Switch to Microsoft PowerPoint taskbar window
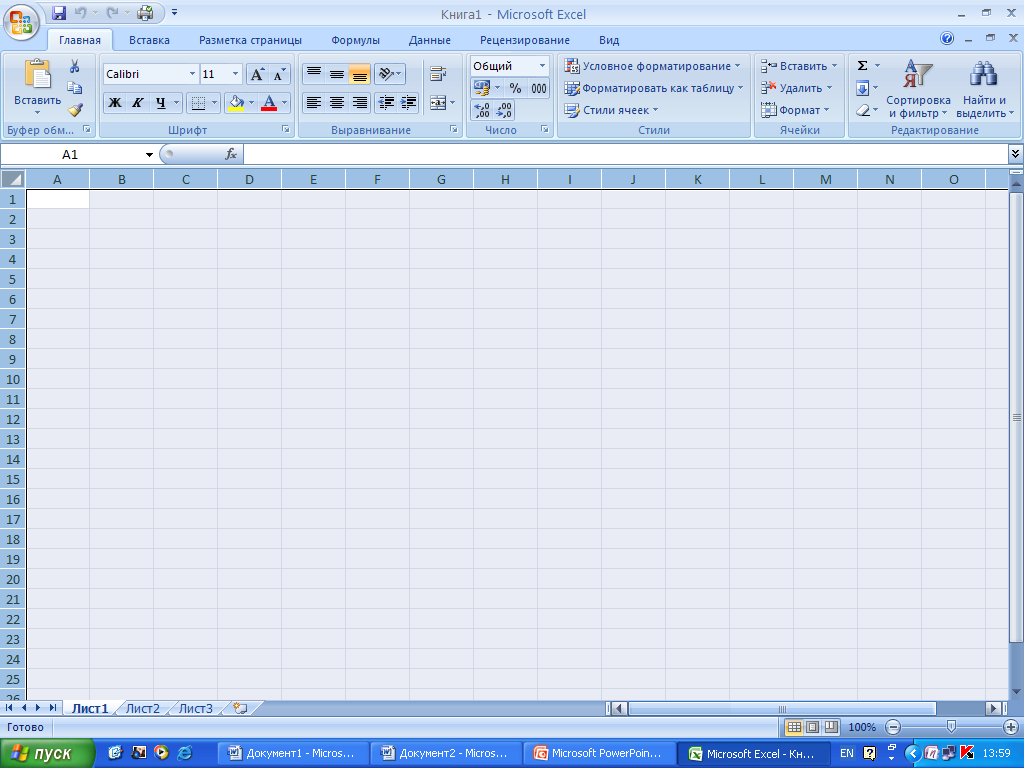Screen dimensions: 1024x768 tap(600, 753)
